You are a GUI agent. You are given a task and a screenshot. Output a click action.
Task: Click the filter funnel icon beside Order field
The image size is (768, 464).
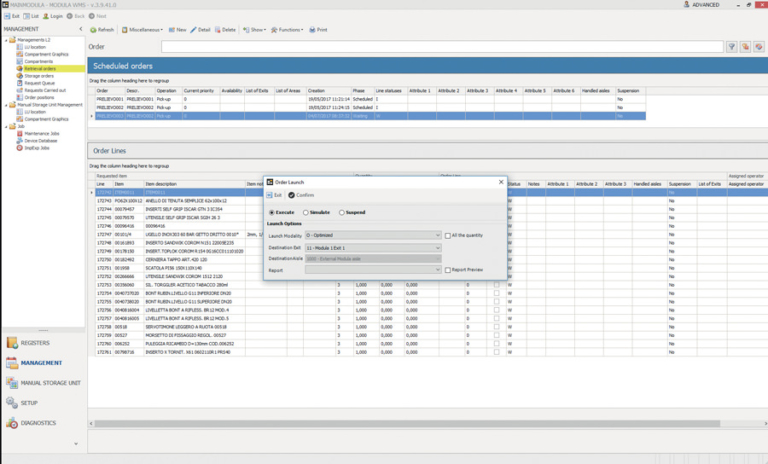pos(731,47)
